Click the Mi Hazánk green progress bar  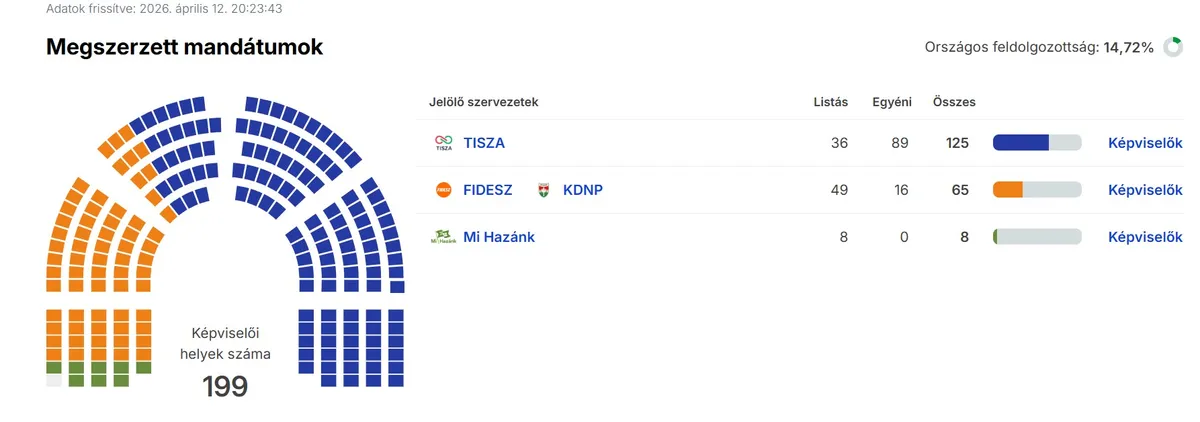click(x=1036, y=237)
